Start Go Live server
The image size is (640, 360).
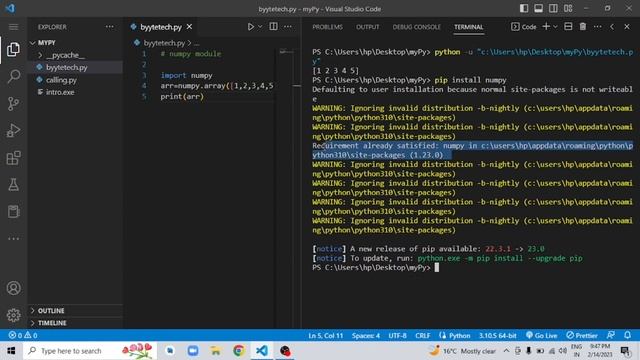(542, 336)
